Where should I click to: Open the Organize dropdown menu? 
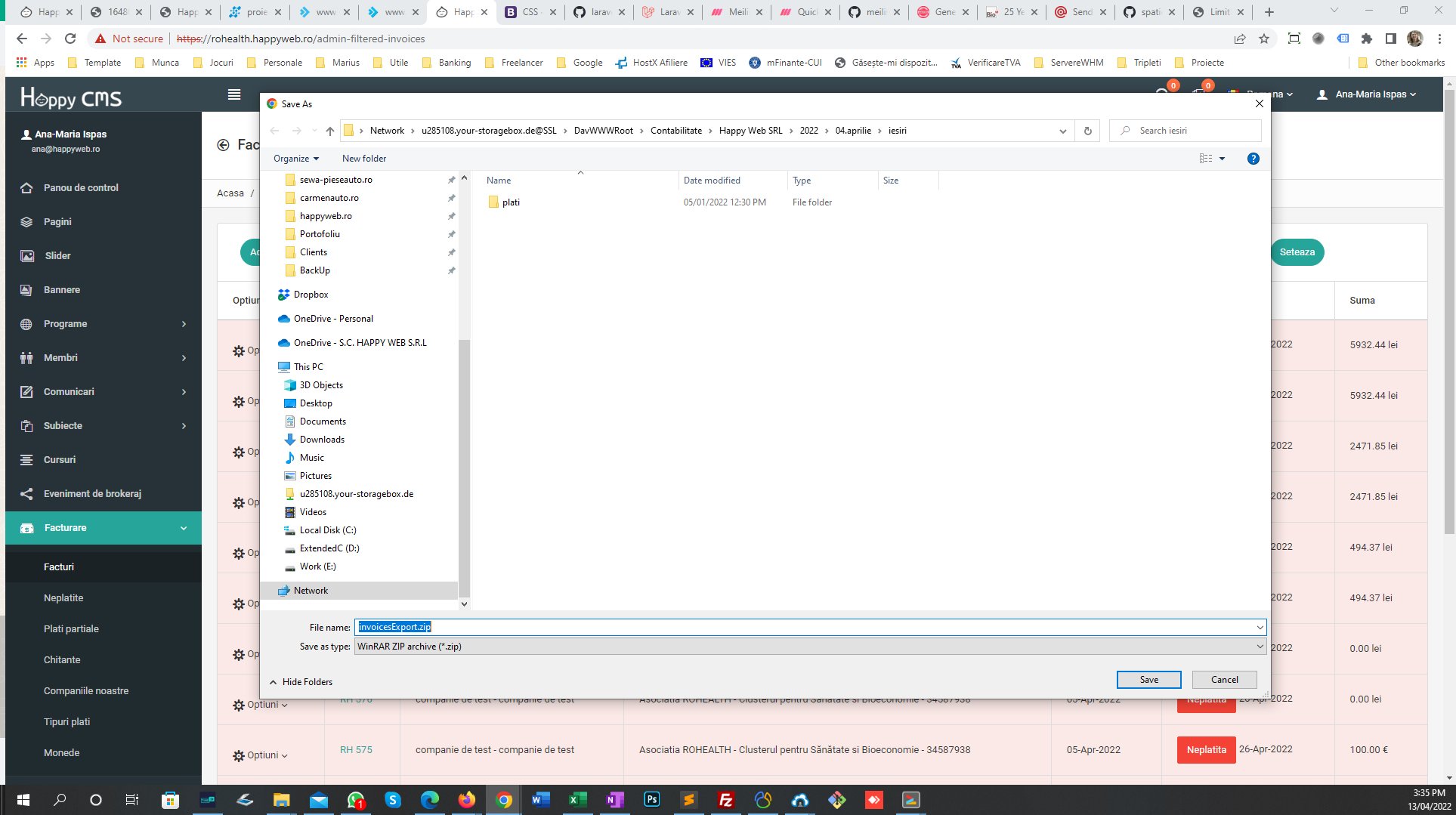[296, 159]
